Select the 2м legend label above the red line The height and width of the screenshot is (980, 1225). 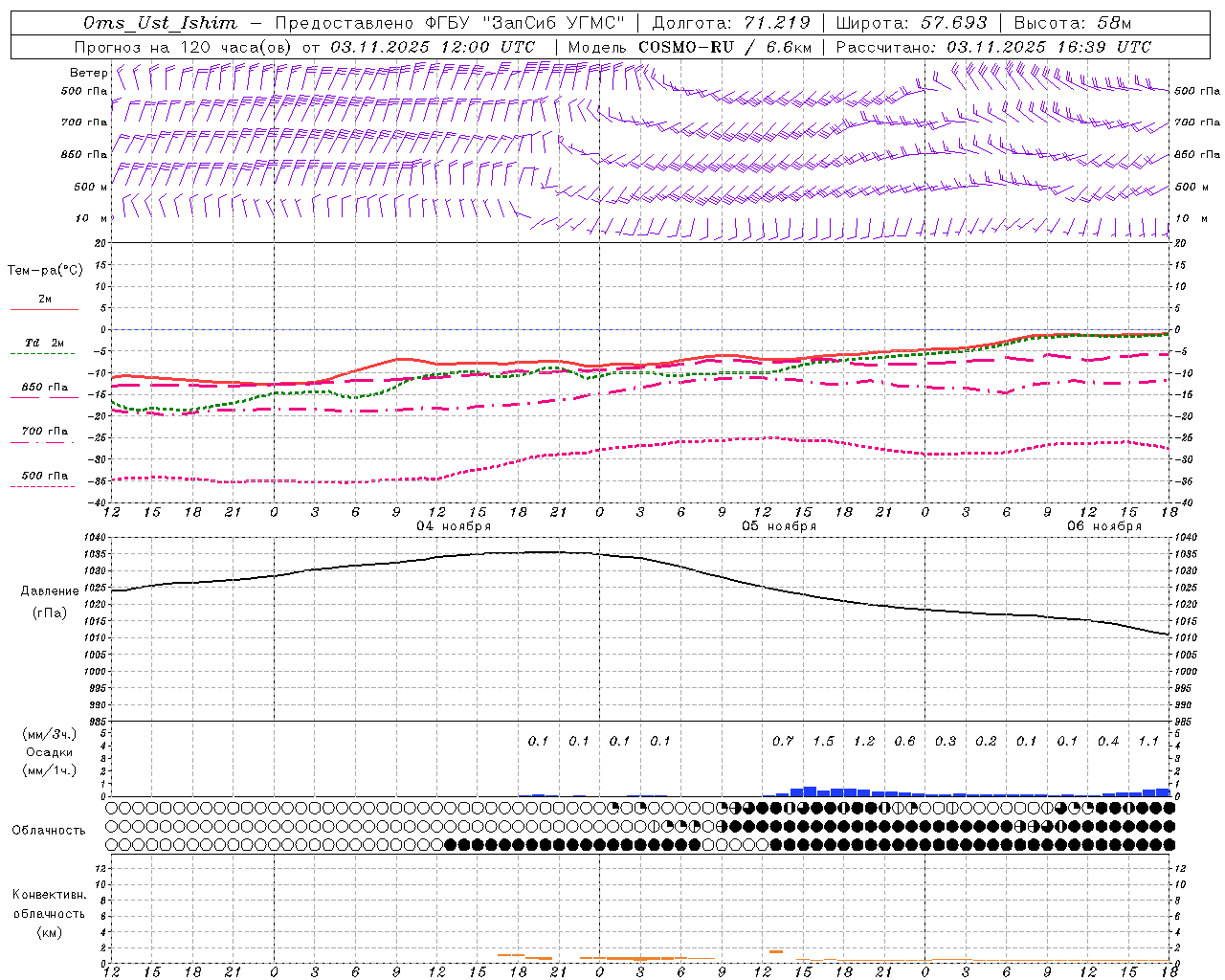pyautogui.click(x=45, y=300)
